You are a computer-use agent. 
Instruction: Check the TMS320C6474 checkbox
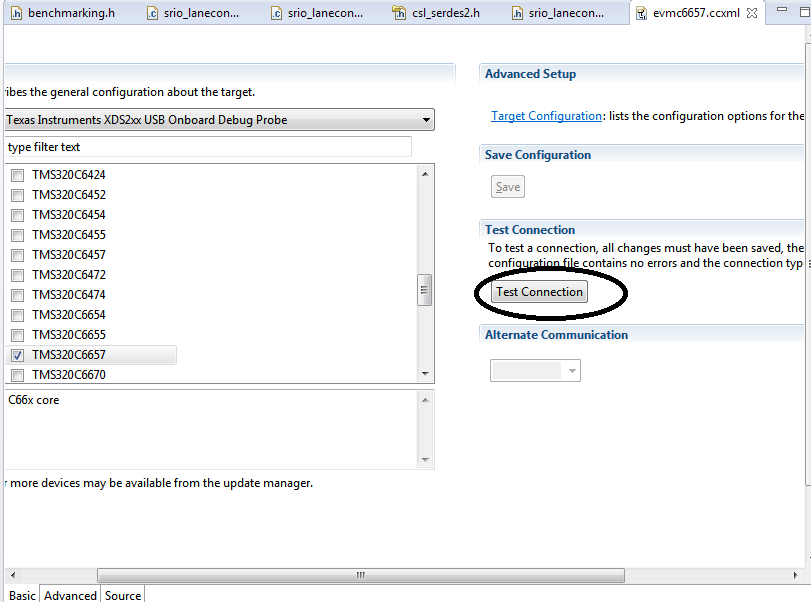[18, 295]
